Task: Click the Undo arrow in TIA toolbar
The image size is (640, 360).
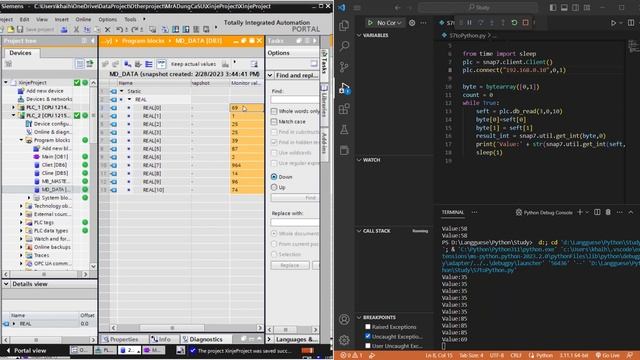Action: pyautogui.click(x=119, y=29)
